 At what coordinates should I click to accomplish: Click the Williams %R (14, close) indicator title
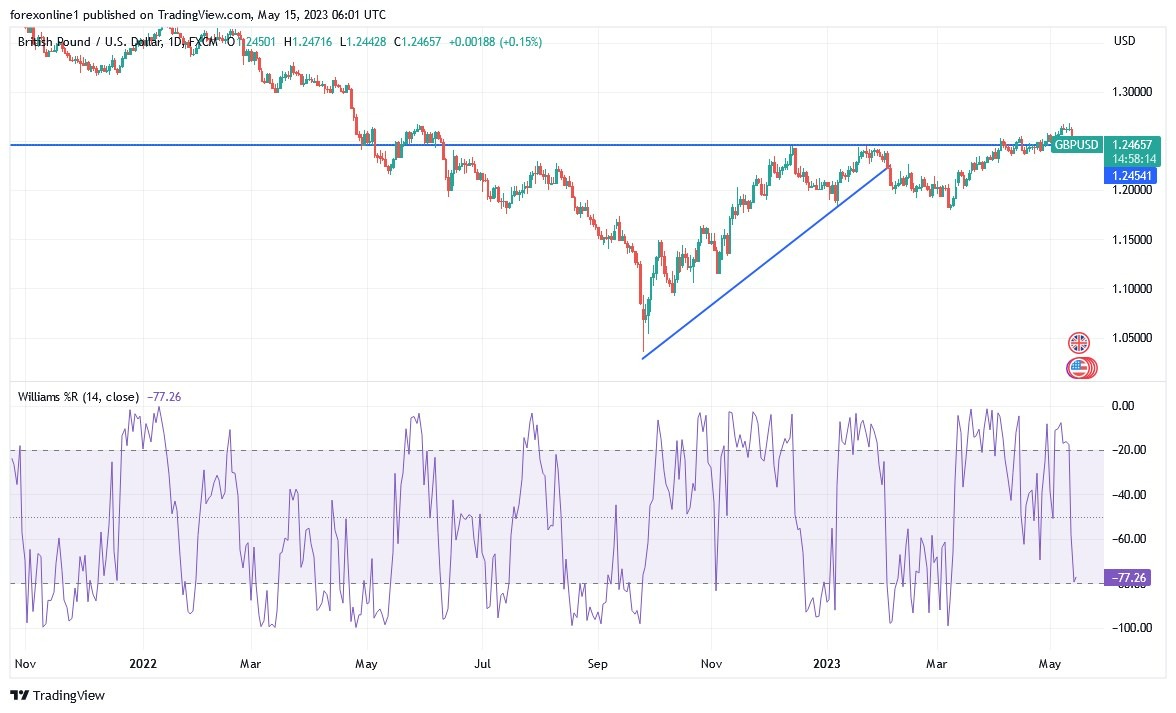(x=78, y=396)
